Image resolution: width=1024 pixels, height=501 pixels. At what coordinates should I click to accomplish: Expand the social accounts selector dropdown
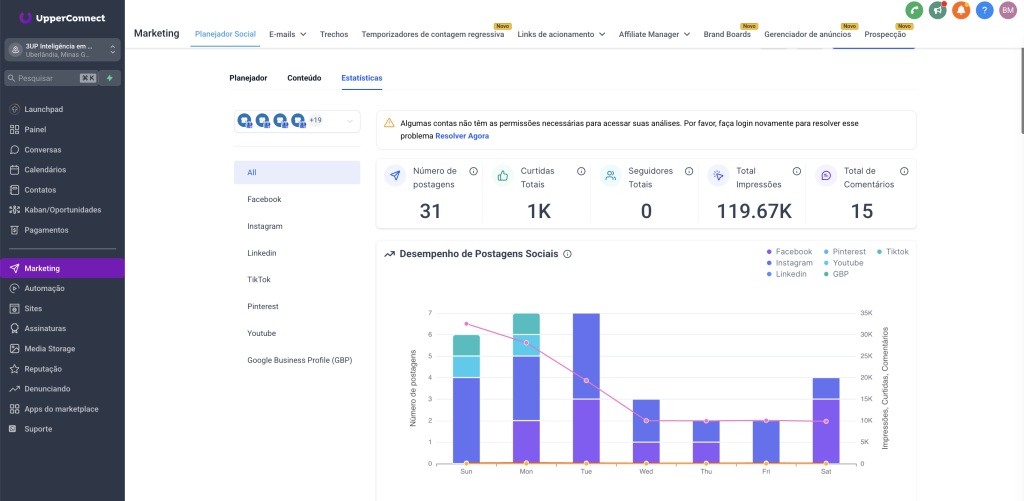(350, 121)
